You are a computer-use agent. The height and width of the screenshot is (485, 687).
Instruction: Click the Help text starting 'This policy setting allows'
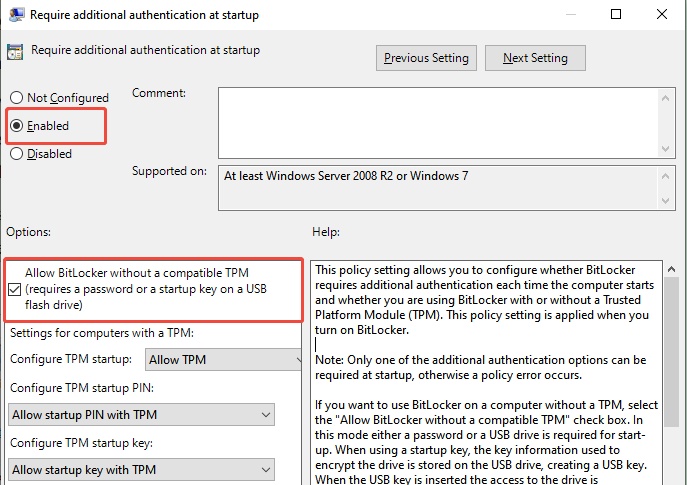pos(485,300)
